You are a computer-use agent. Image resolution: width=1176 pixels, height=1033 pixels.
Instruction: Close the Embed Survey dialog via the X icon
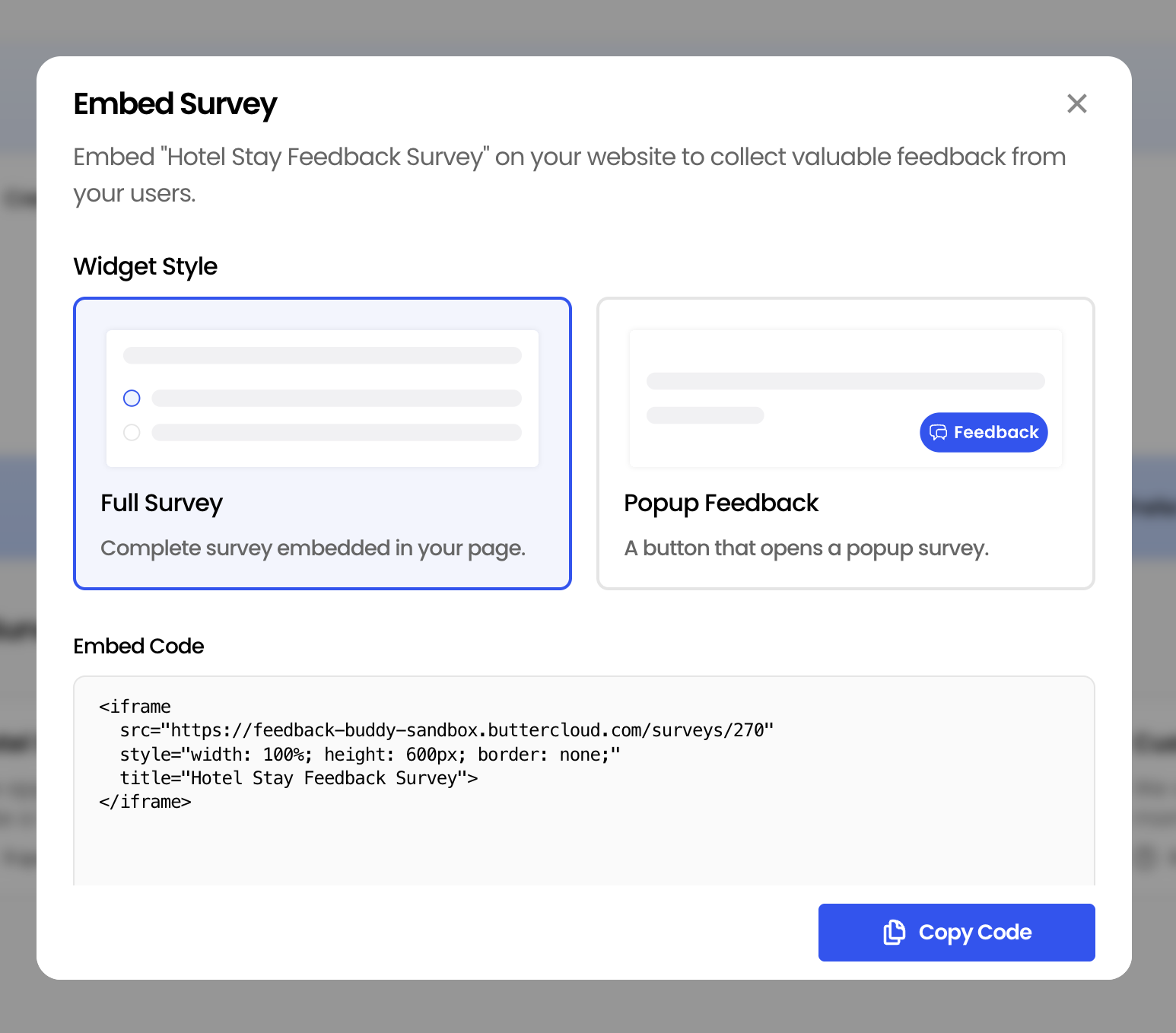pos(1076,103)
